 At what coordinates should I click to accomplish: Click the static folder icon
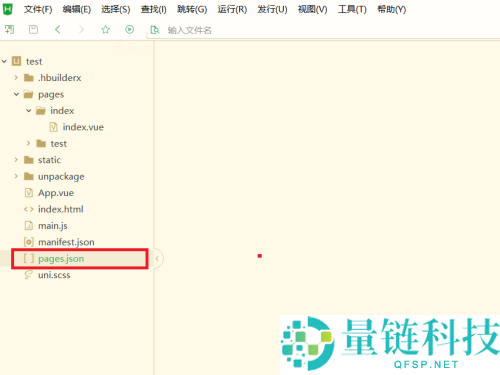29,160
